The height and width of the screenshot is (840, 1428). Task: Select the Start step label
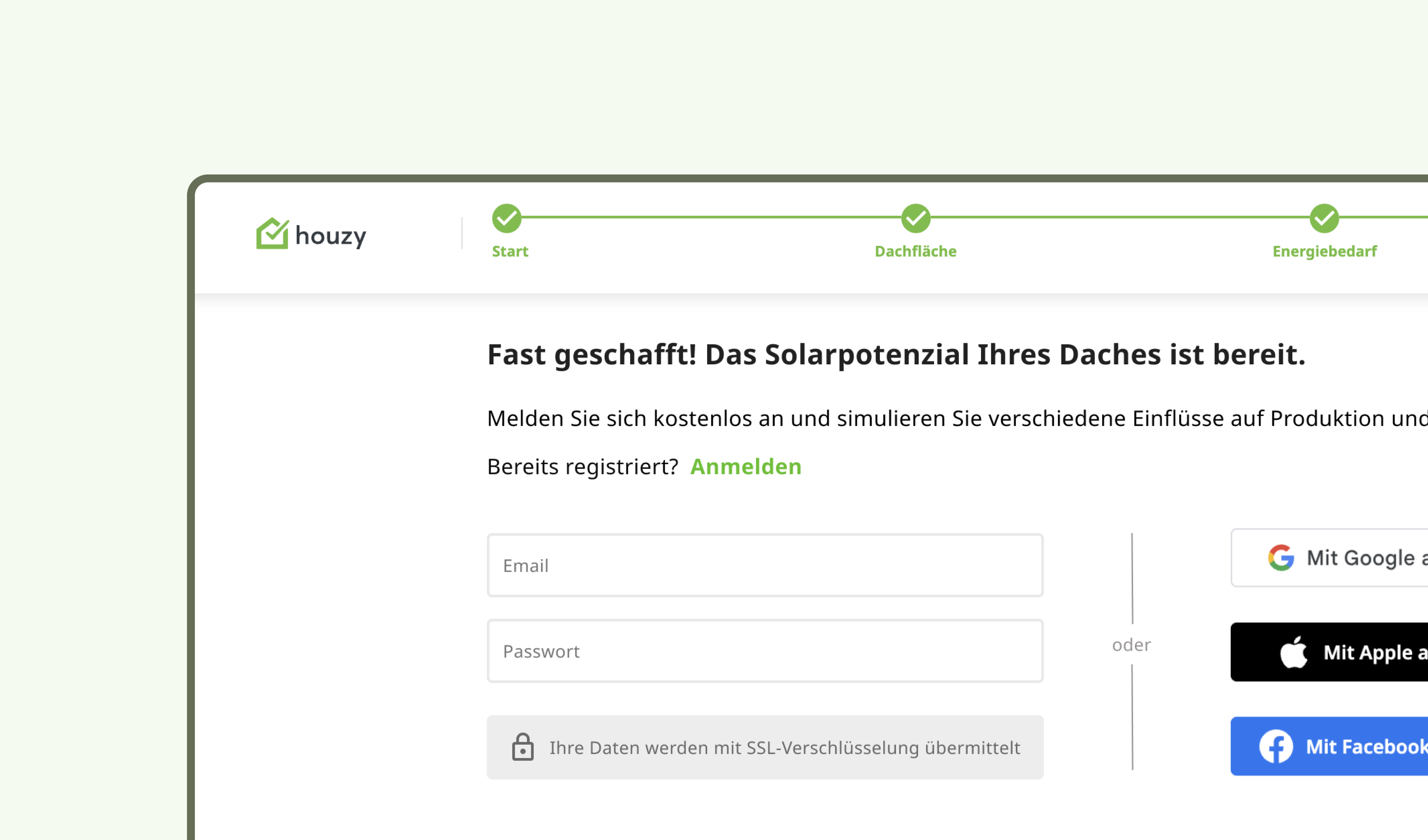point(510,251)
